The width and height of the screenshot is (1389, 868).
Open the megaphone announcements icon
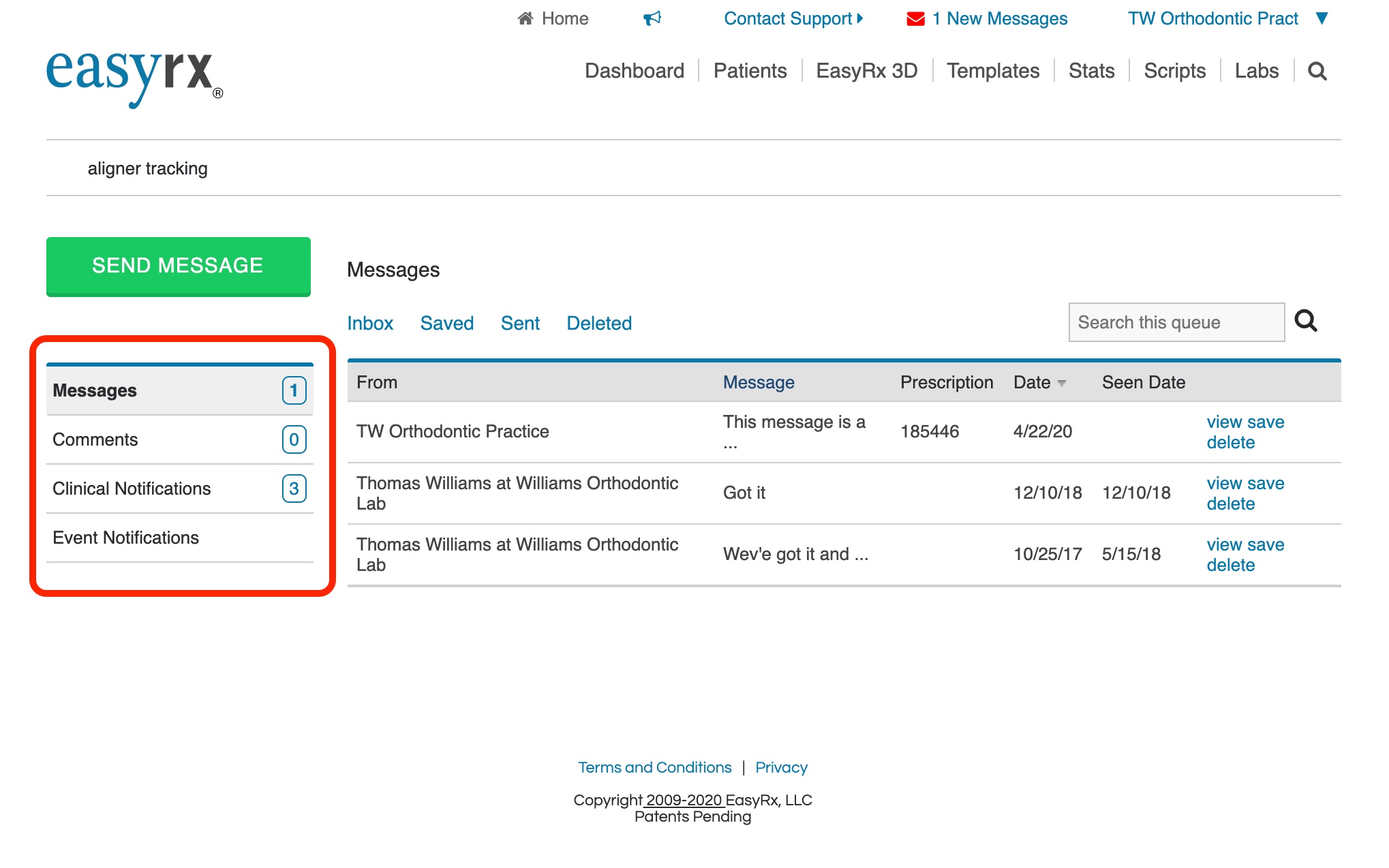click(652, 18)
